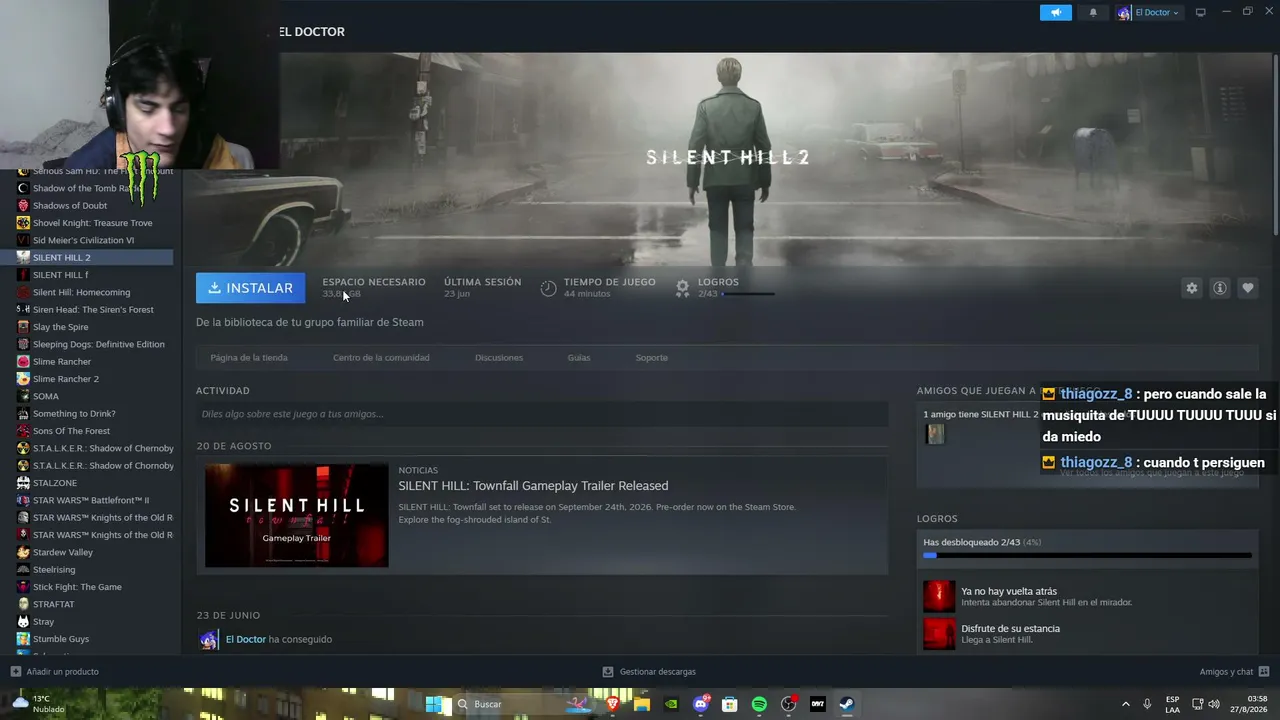Click the Steelrising game icon

click(23, 570)
